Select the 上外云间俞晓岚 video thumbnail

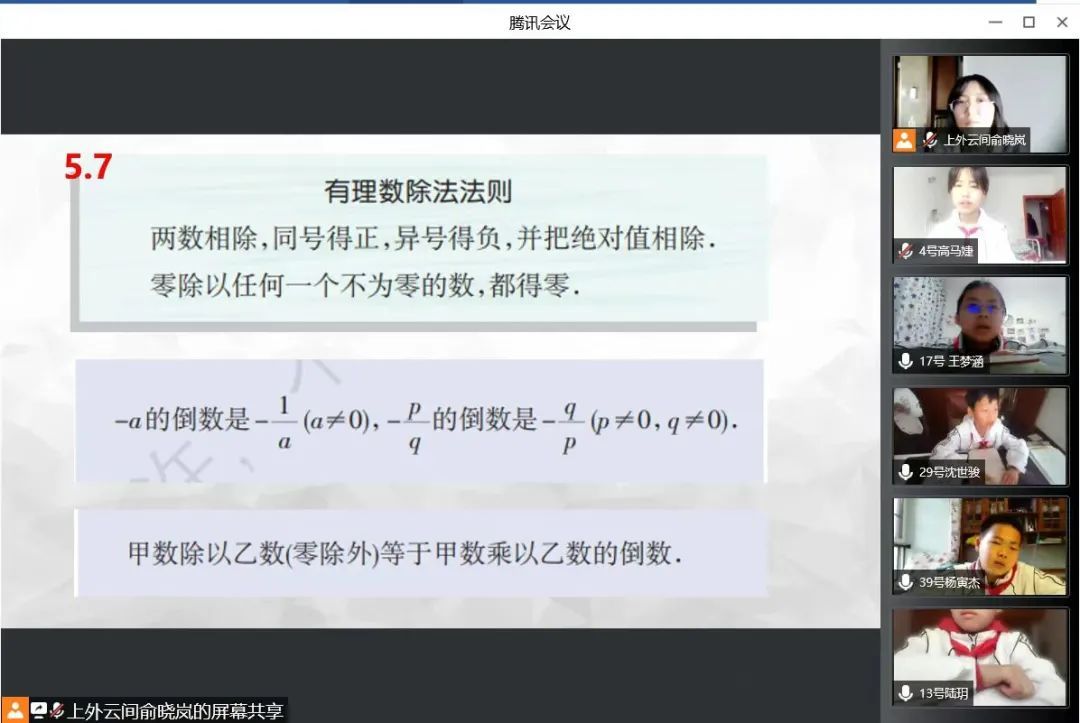[x=979, y=104]
